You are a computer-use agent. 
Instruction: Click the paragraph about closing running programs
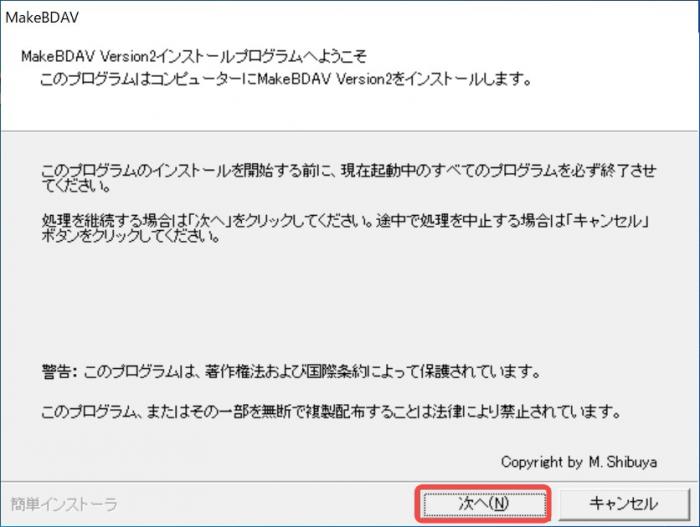coord(349,177)
